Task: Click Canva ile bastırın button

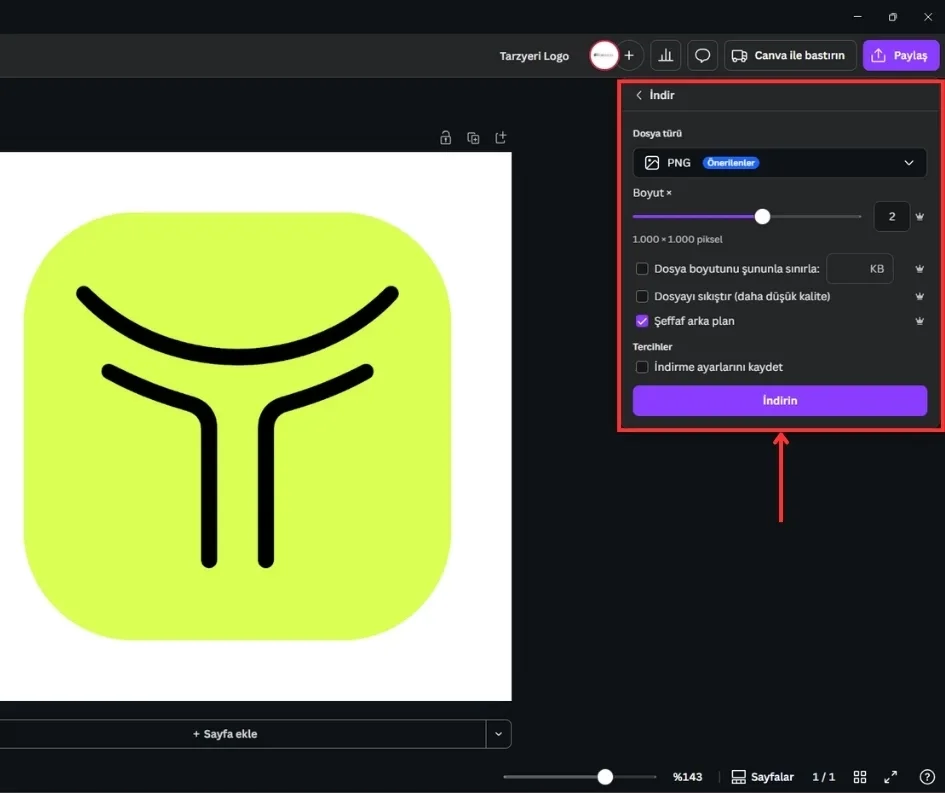Action: click(x=790, y=55)
